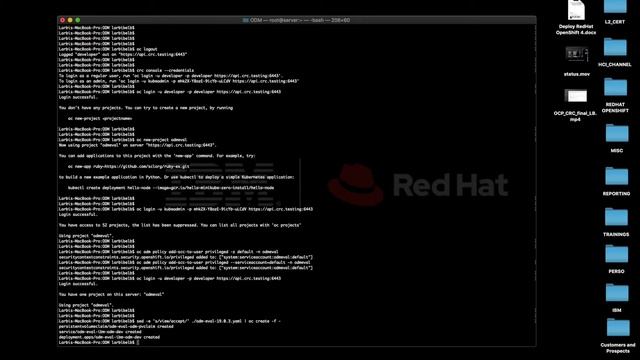This screenshot has height=360, width=640.
Task: Click the terminal cursor at last prompt
Action: (x=138, y=342)
